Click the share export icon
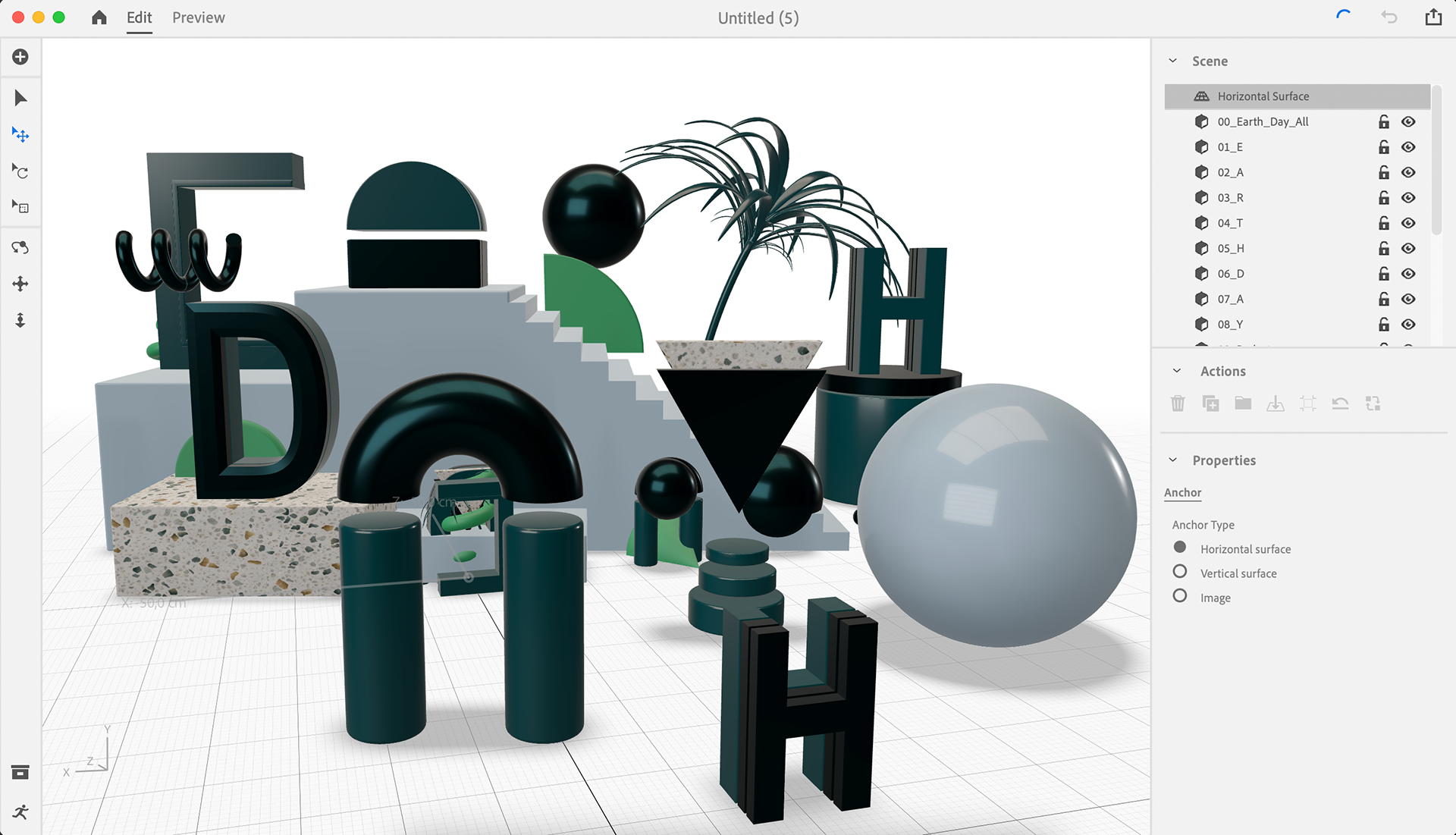1456x835 pixels. pyautogui.click(x=1432, y=17)
